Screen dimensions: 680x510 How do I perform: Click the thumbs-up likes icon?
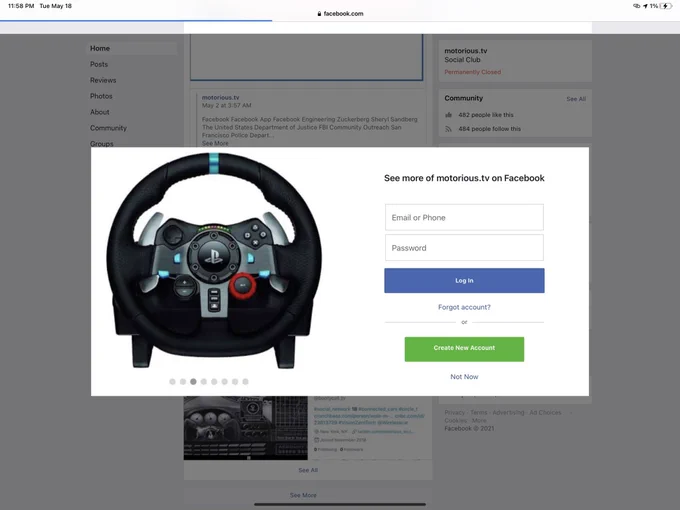coord(448,115)
